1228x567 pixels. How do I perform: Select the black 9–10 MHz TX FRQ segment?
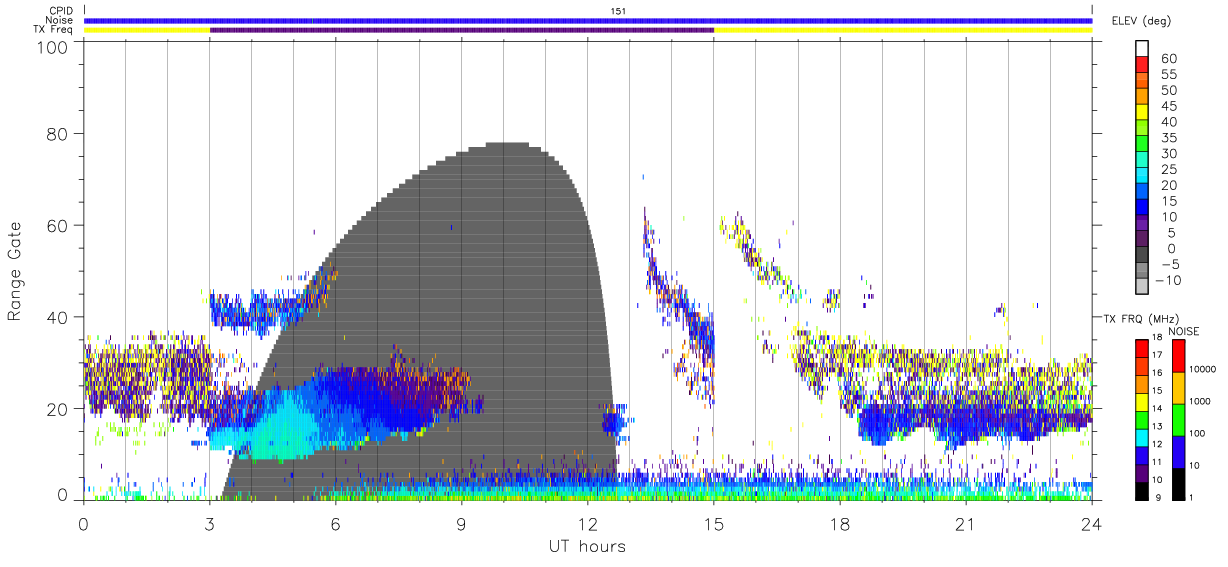click(x=1142, y=490)
